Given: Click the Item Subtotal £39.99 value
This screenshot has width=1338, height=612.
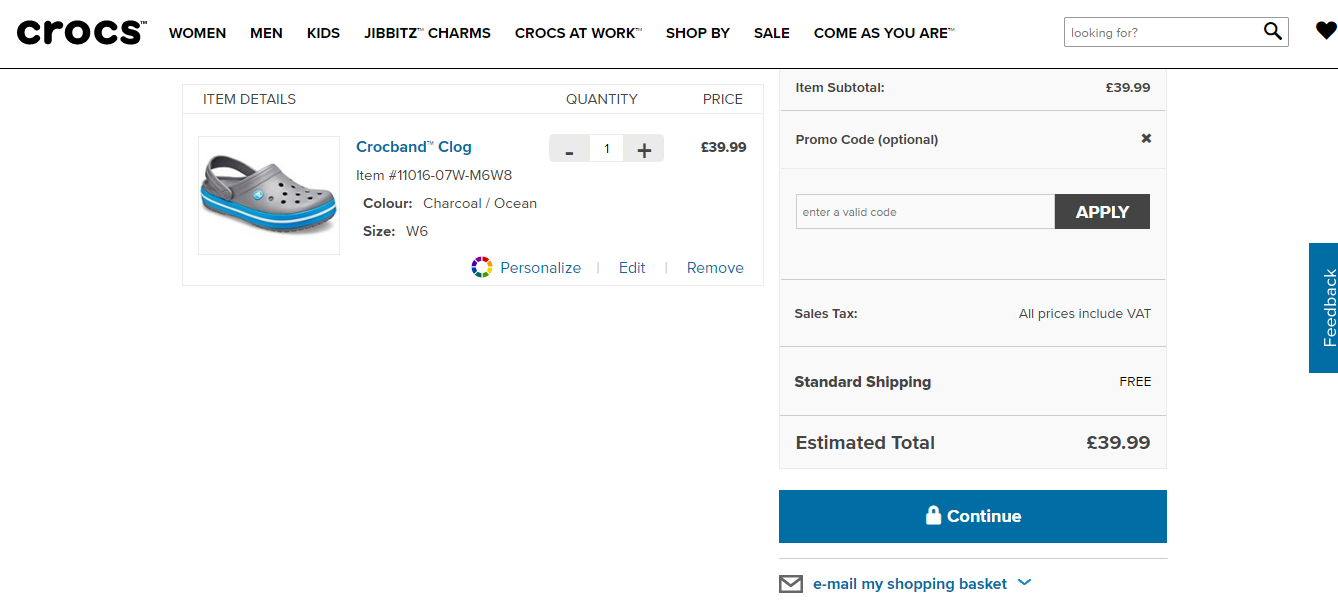Looking at the screenshot, I should (x=1128, y=87).
